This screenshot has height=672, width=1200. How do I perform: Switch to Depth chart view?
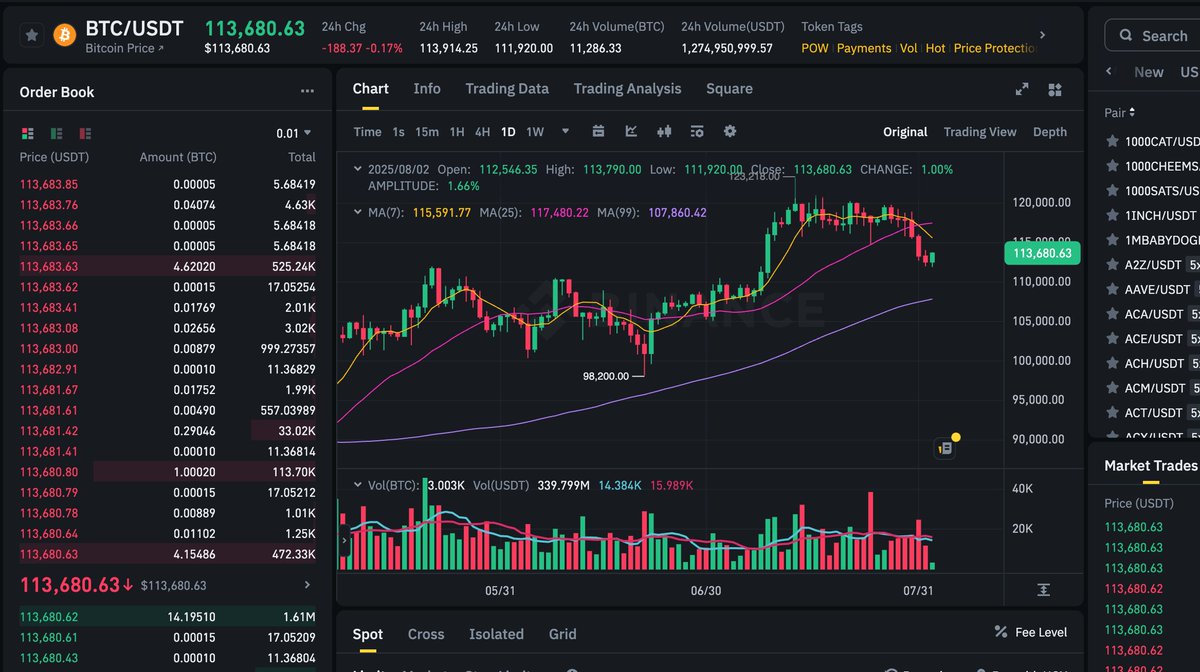click(x=1050, y=132)
